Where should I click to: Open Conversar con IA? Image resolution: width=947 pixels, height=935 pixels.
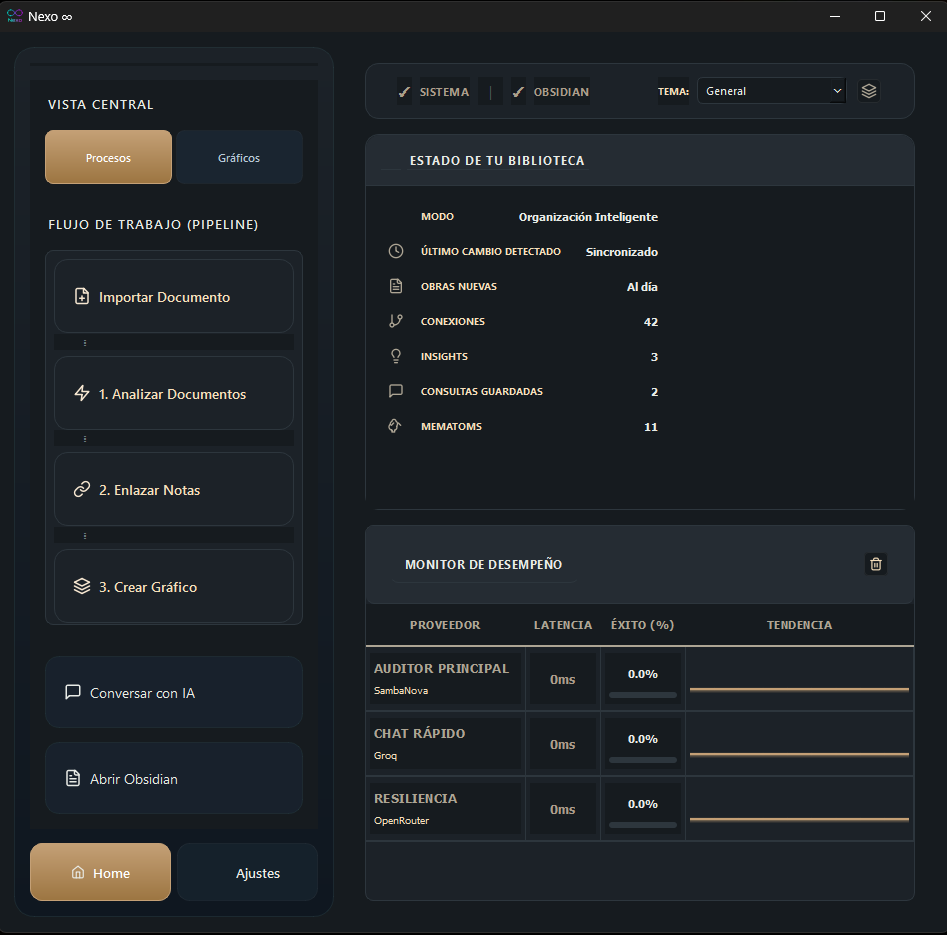point(174,692)
